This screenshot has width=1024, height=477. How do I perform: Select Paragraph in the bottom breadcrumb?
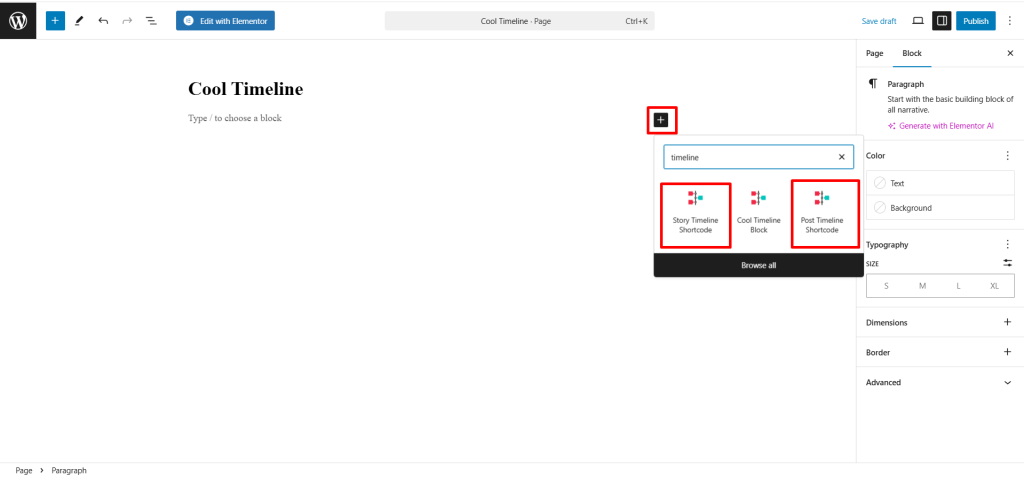coord(69,470)
